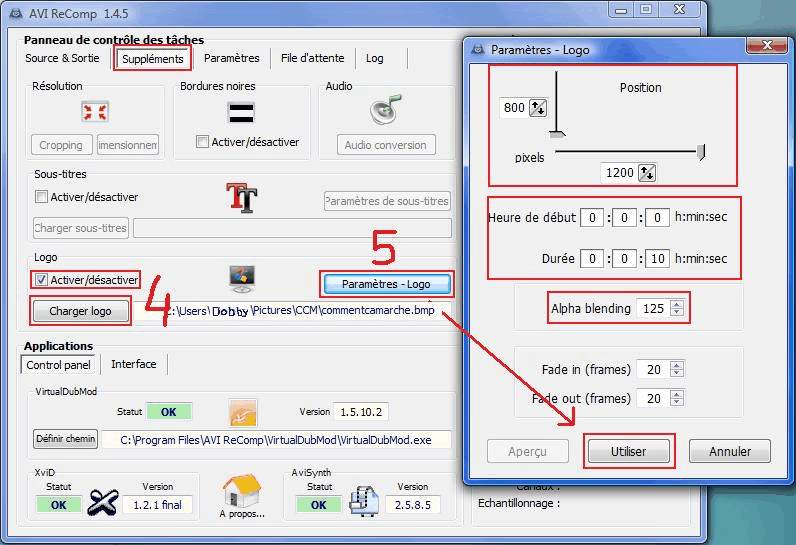796x545 pixels.
Task: Open A propos house icon
Action: [x=242, y=490]
